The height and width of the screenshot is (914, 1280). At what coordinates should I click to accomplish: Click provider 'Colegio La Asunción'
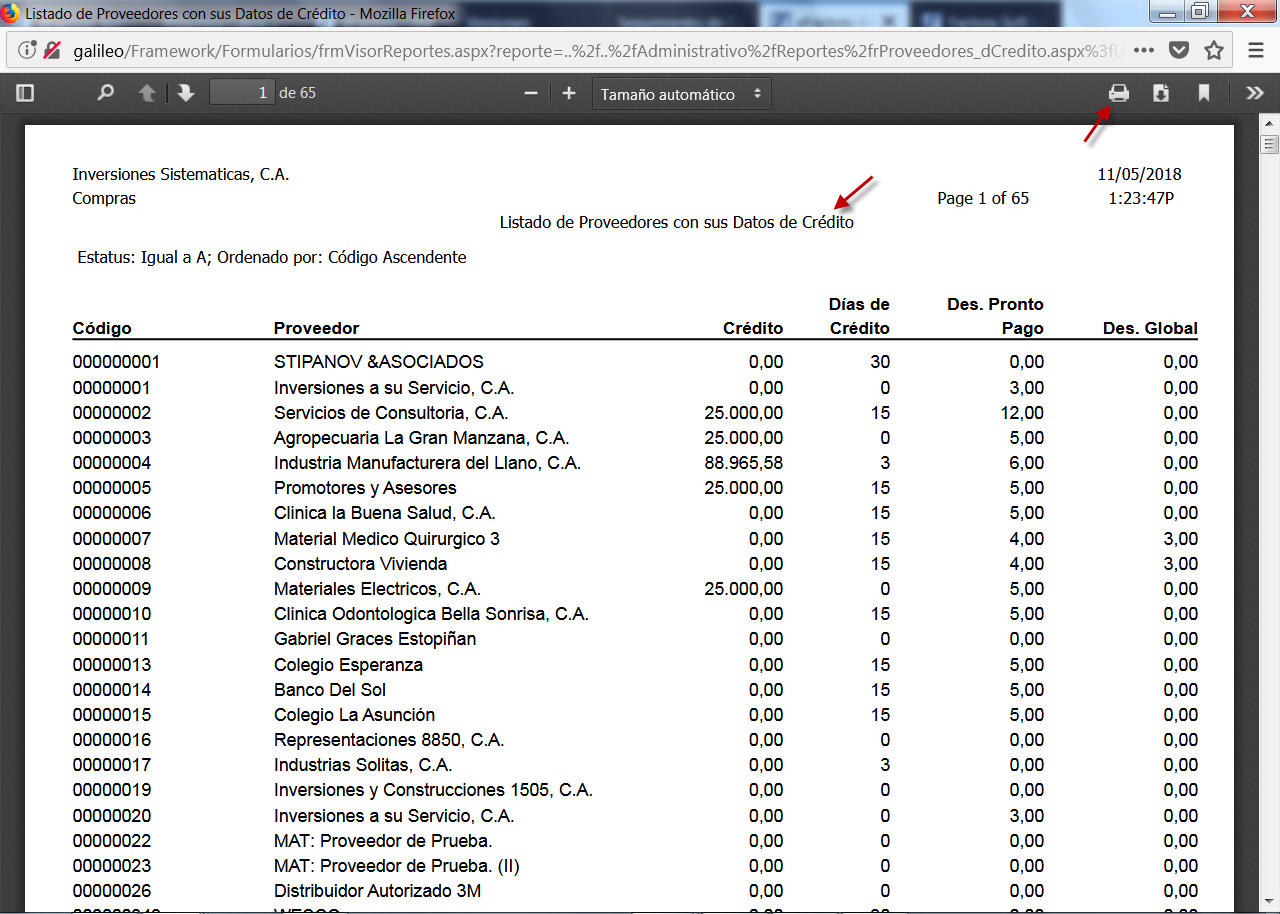pyautogui.click(x=355, y=715)
